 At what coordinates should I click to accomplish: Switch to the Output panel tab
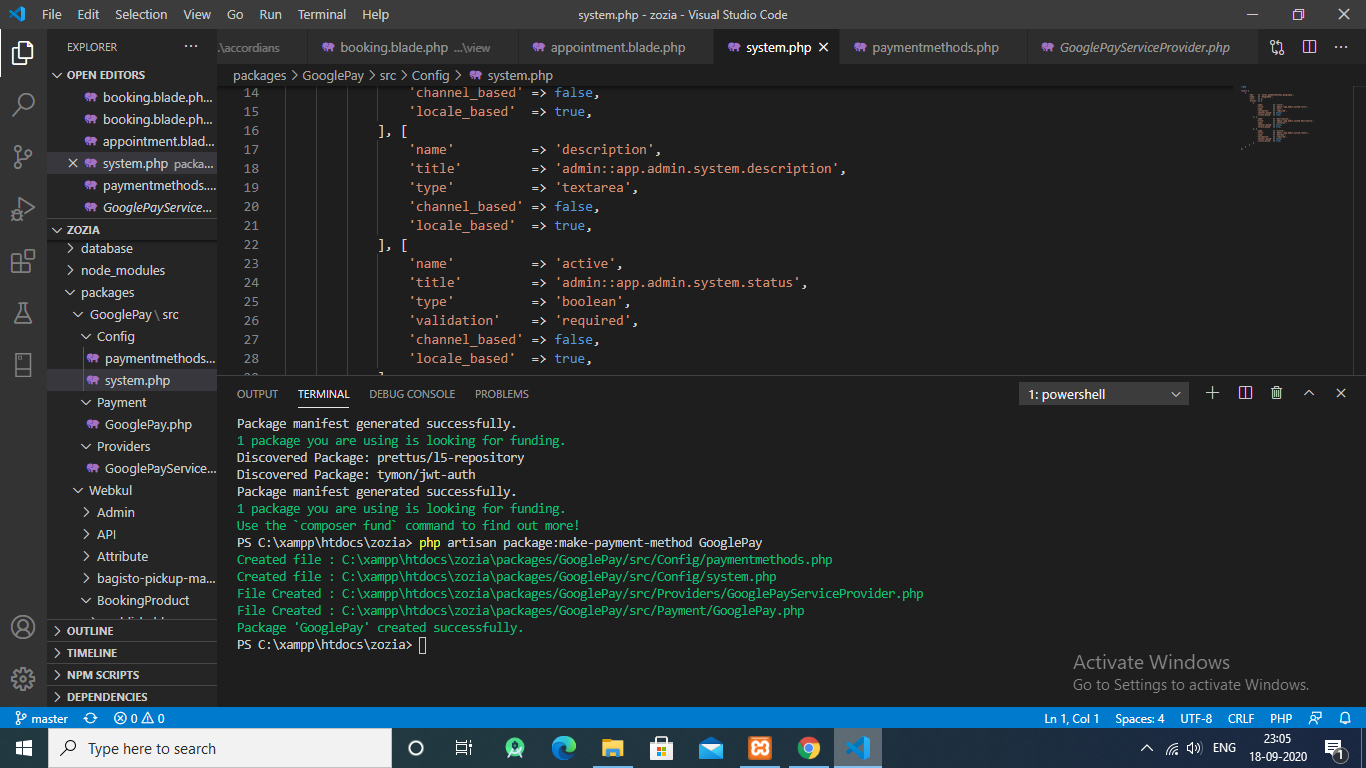coord(257,394)
